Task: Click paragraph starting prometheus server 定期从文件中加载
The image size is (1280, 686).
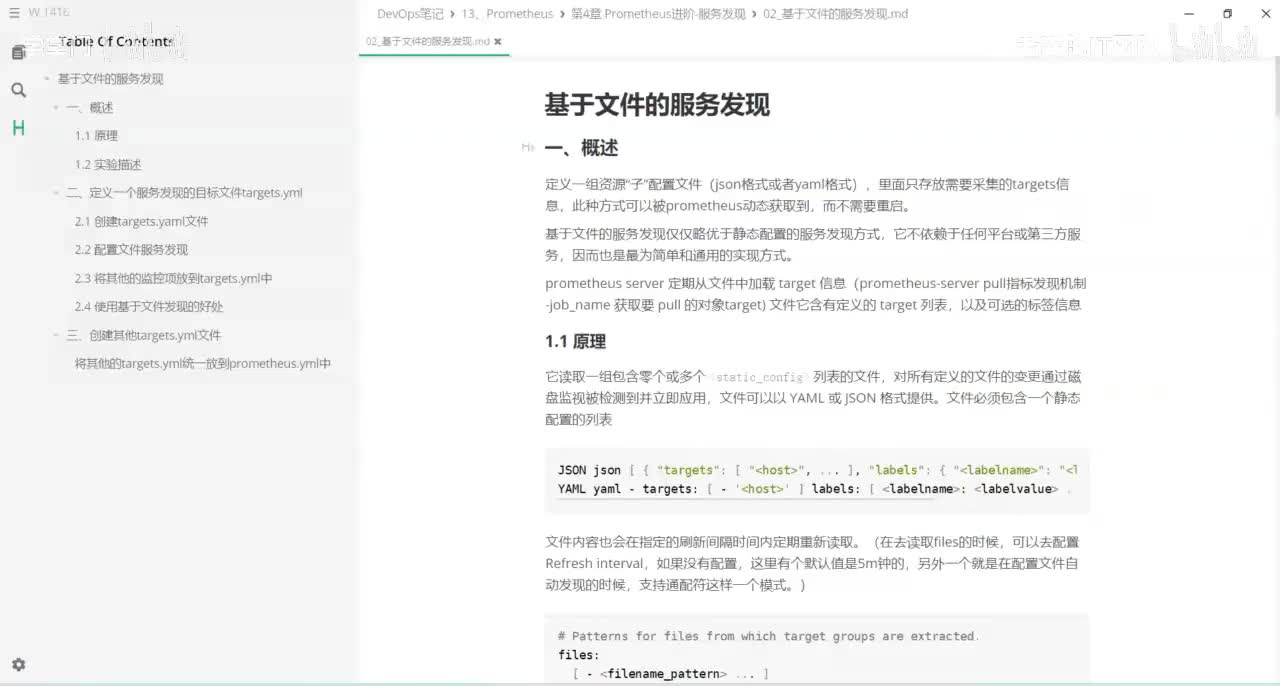Action: point(816,294)
